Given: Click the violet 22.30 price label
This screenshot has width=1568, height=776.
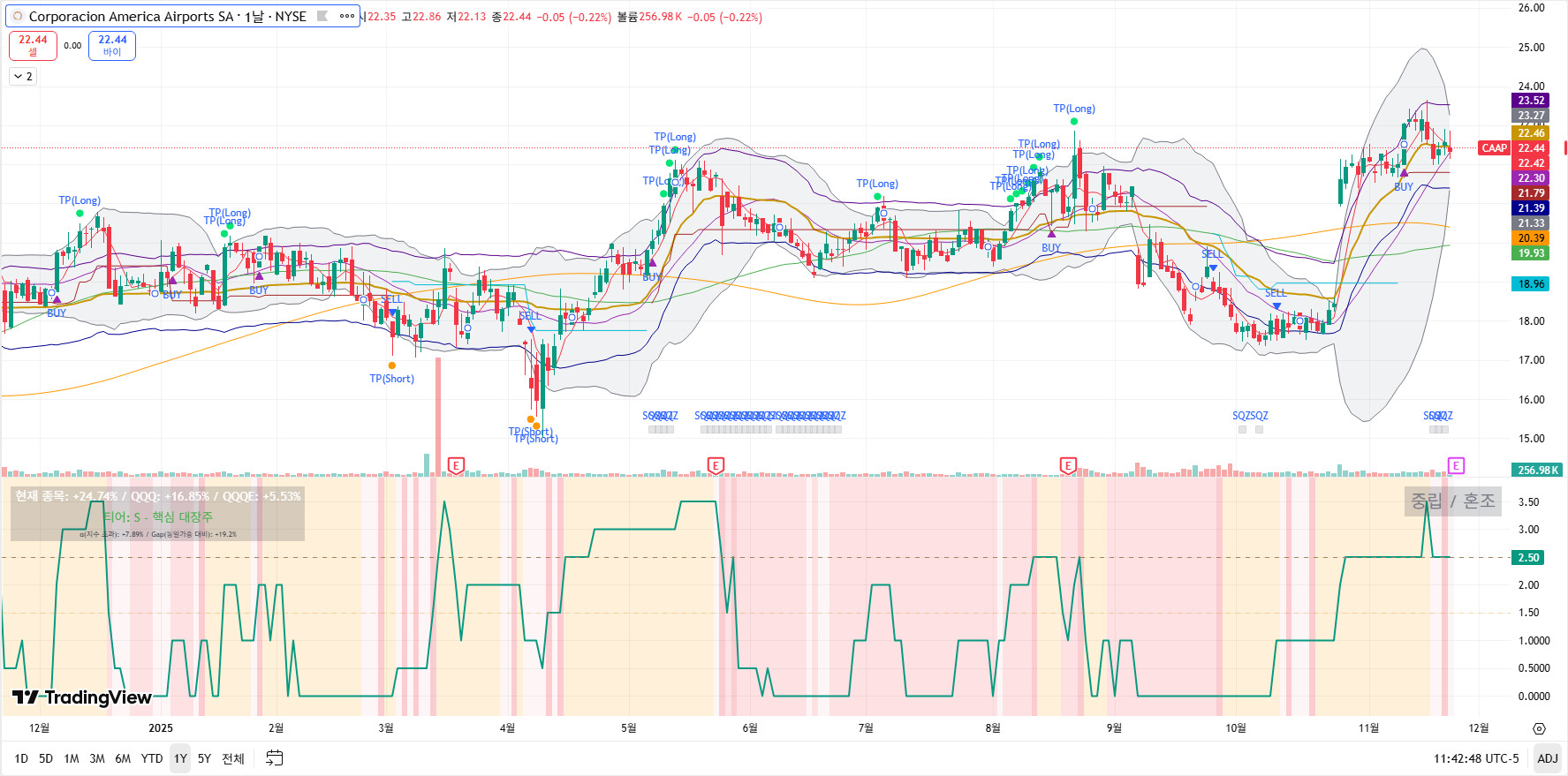Looking at the screenshot, I should pyautogui.click(x=1531, y=178).
